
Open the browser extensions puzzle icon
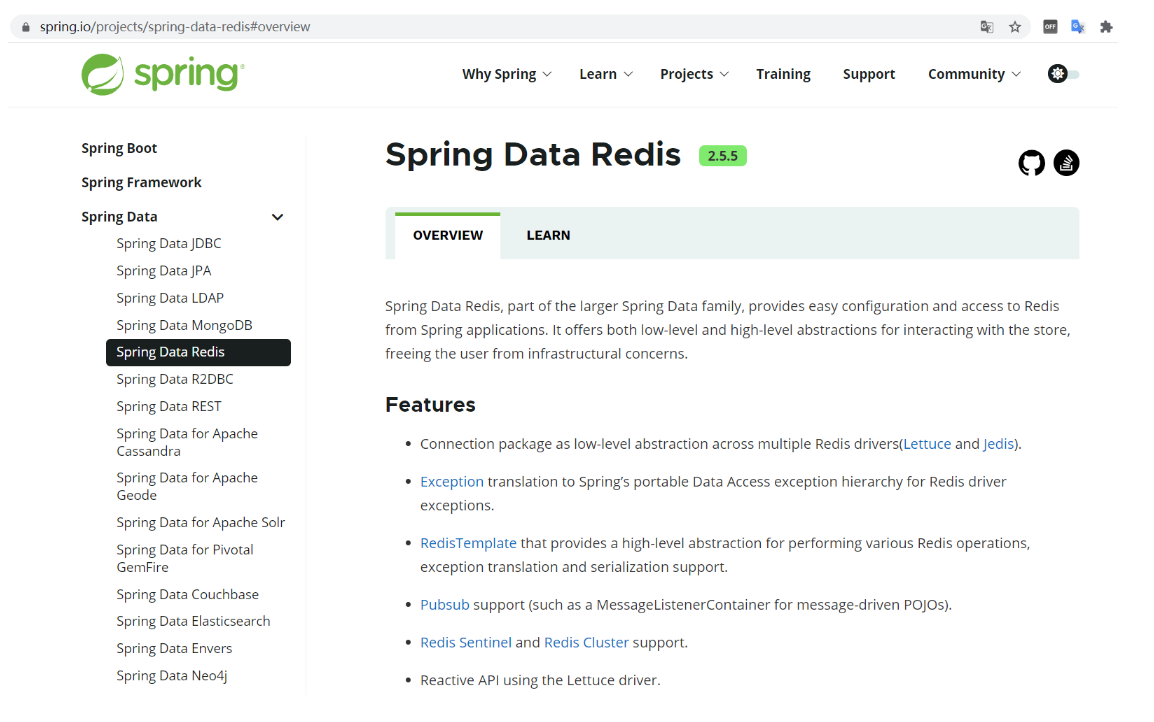pyautogui.click(x=1106, y=27)
